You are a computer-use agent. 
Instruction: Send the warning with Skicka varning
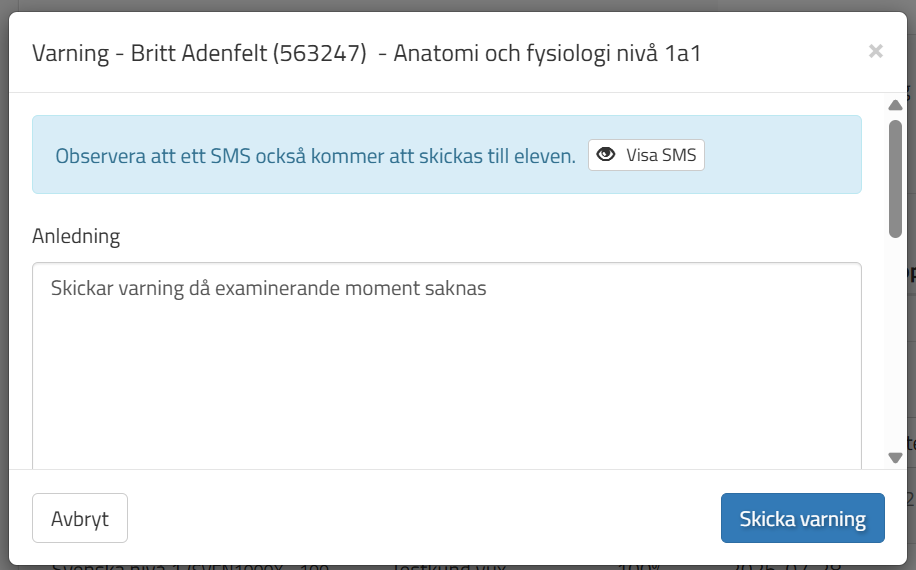click(x=803, y=518)
